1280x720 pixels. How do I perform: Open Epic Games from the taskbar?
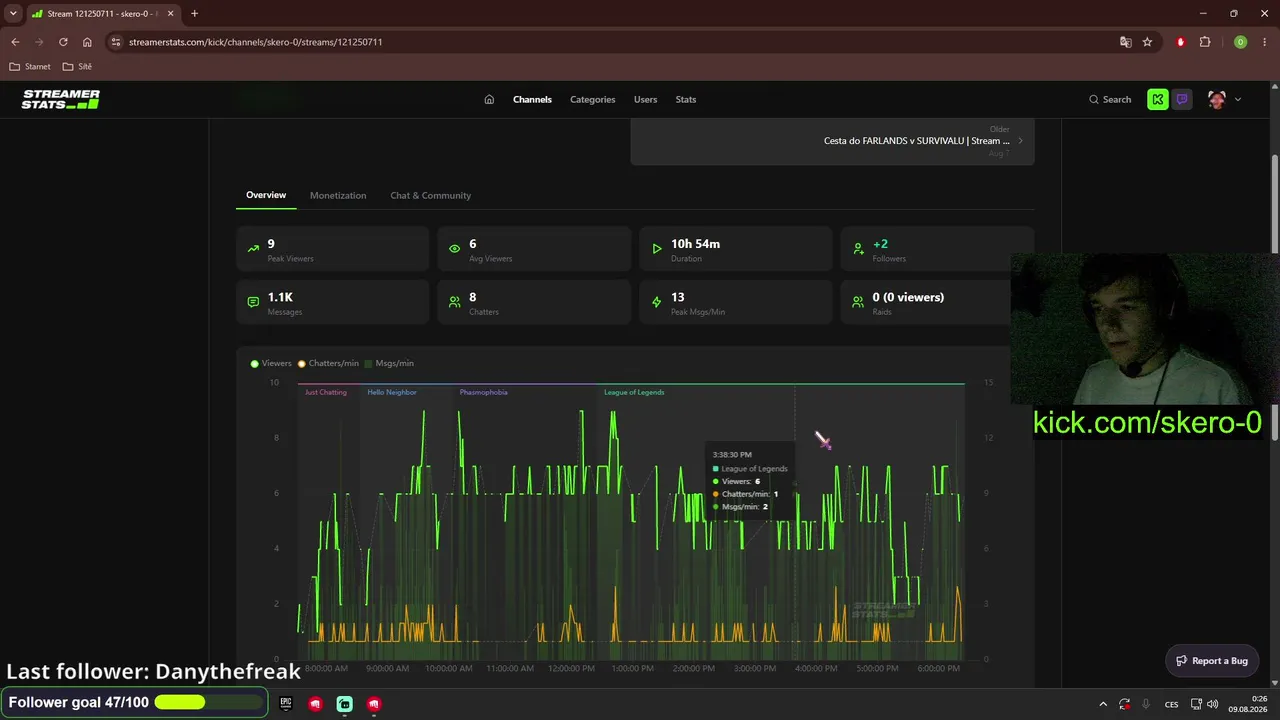click(x=286, y=703)
